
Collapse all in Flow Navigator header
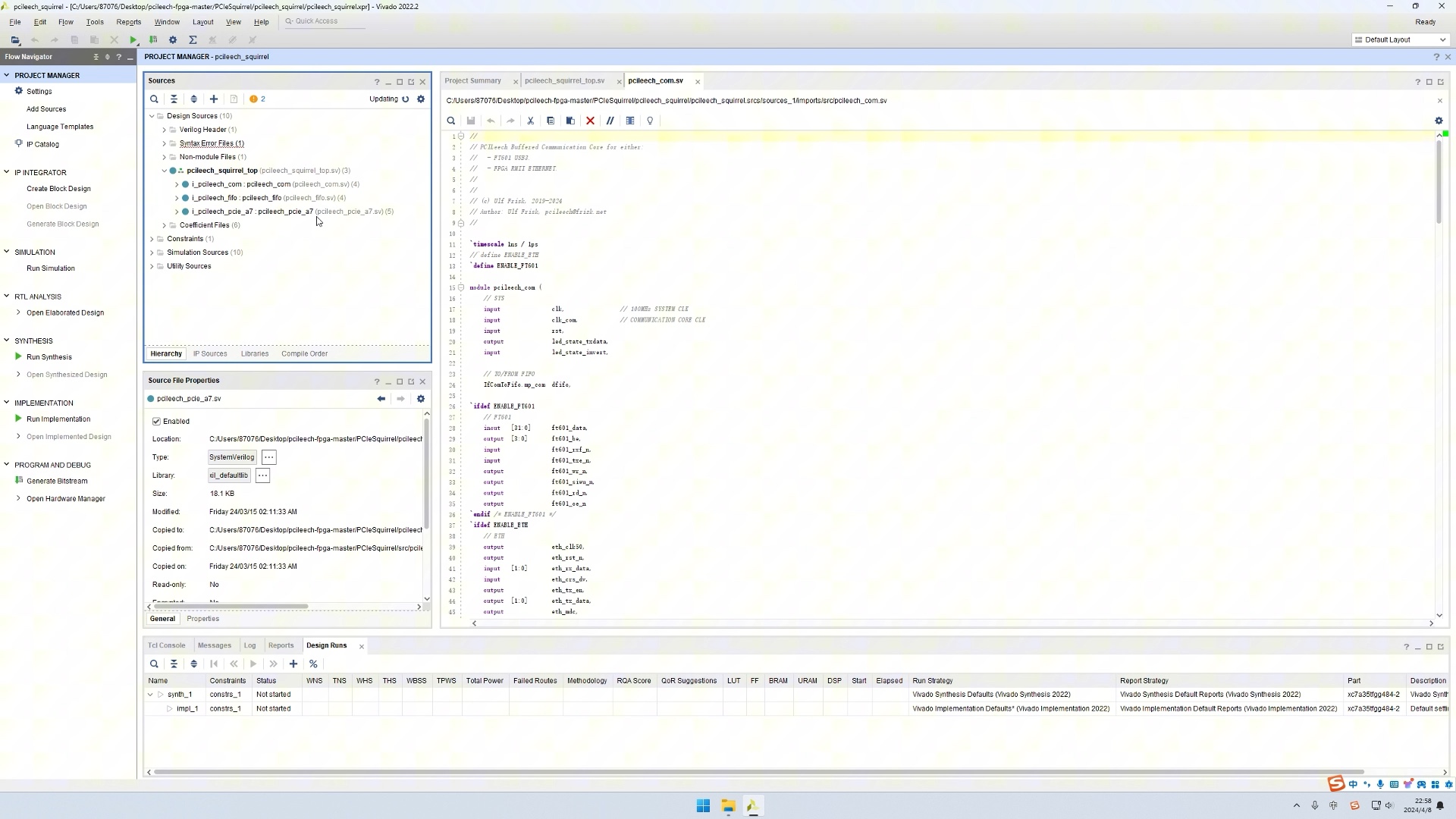coord(96,57)
